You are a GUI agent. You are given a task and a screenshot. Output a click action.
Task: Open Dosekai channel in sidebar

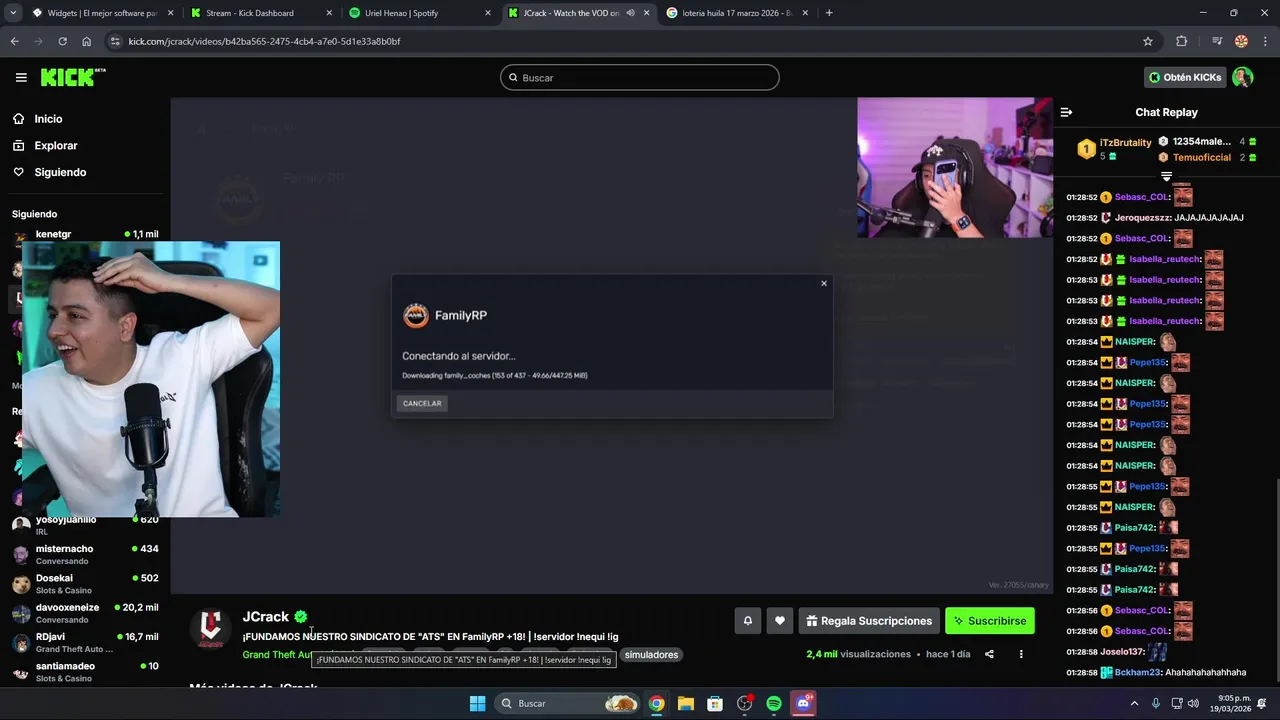(85, 583)
